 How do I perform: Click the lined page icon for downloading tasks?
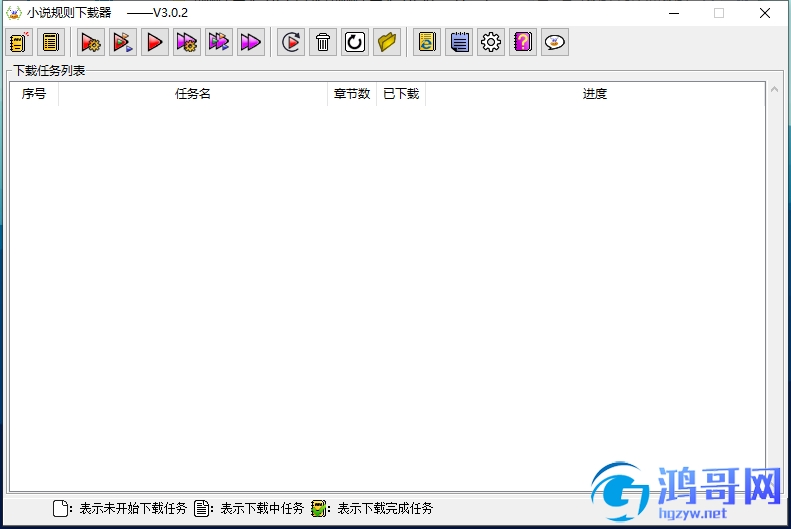(202, 508)
